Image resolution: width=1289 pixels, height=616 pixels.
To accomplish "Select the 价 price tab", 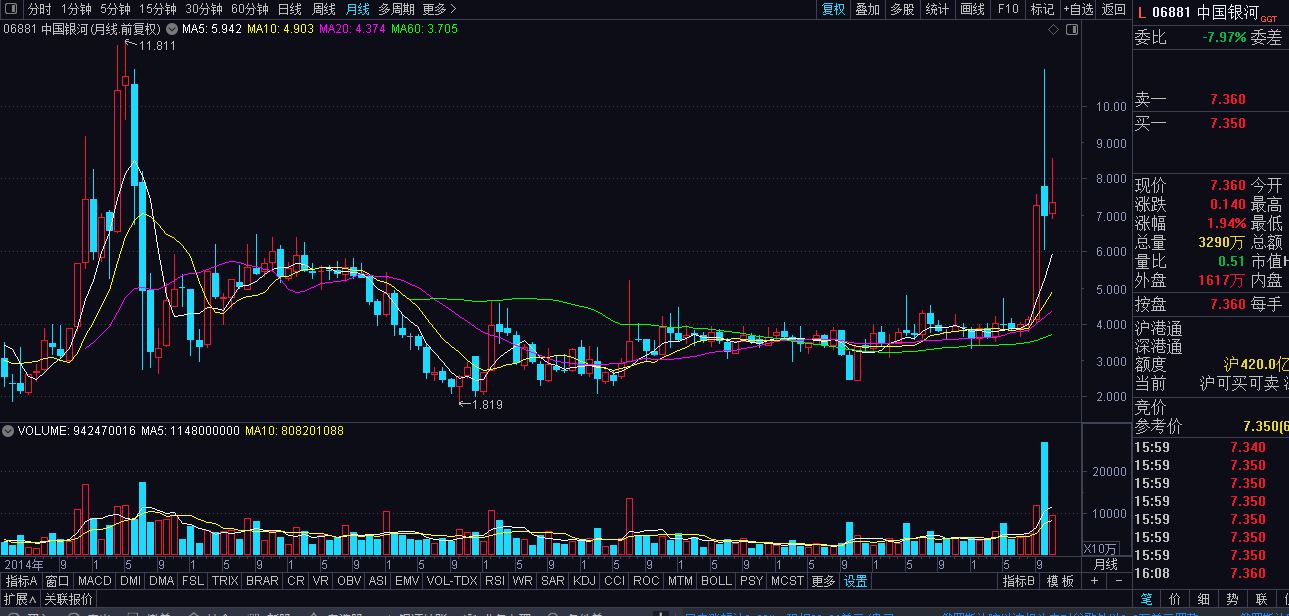I will [x=1175, y=598].
